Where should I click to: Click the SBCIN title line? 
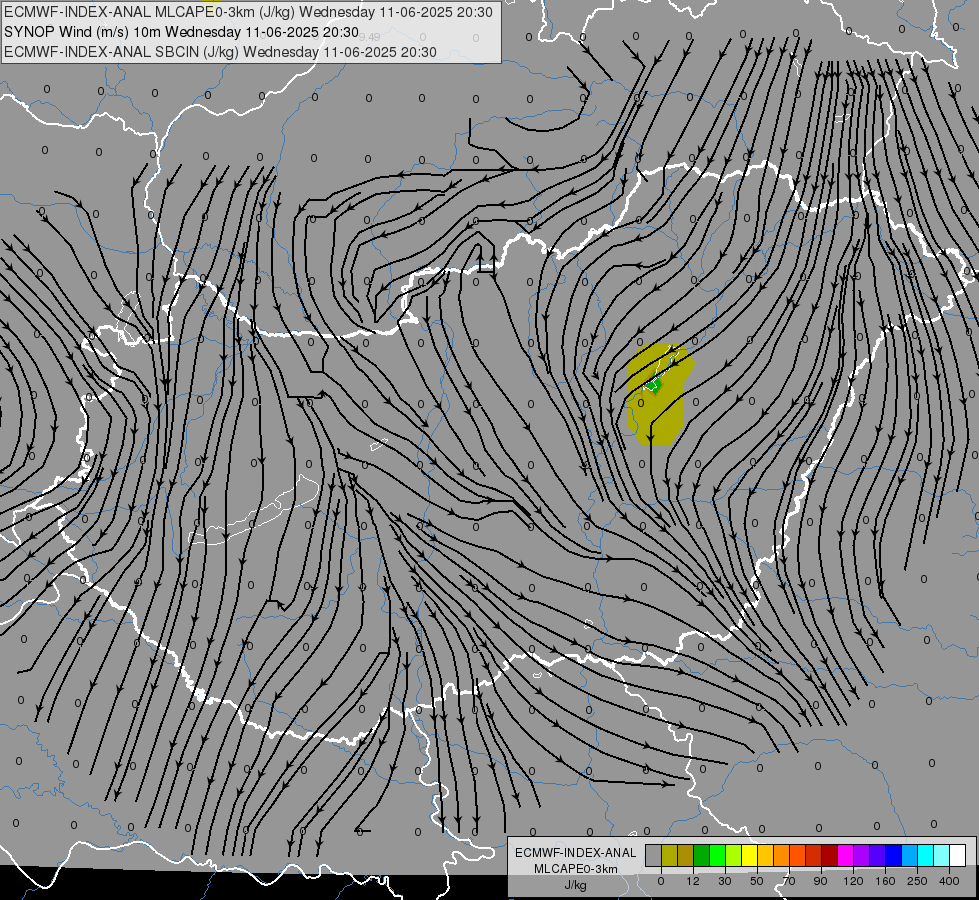click(220, 52)
